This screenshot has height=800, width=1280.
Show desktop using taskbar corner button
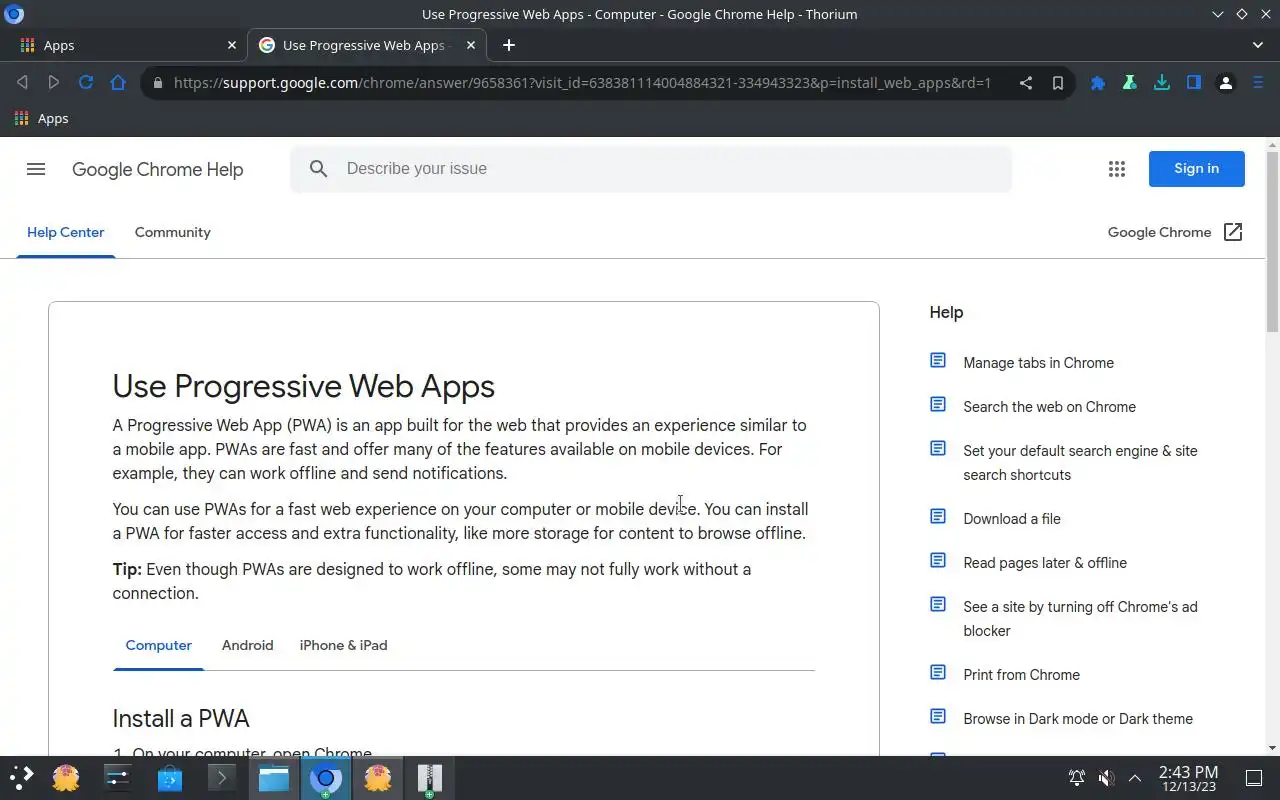point(1254,778)
